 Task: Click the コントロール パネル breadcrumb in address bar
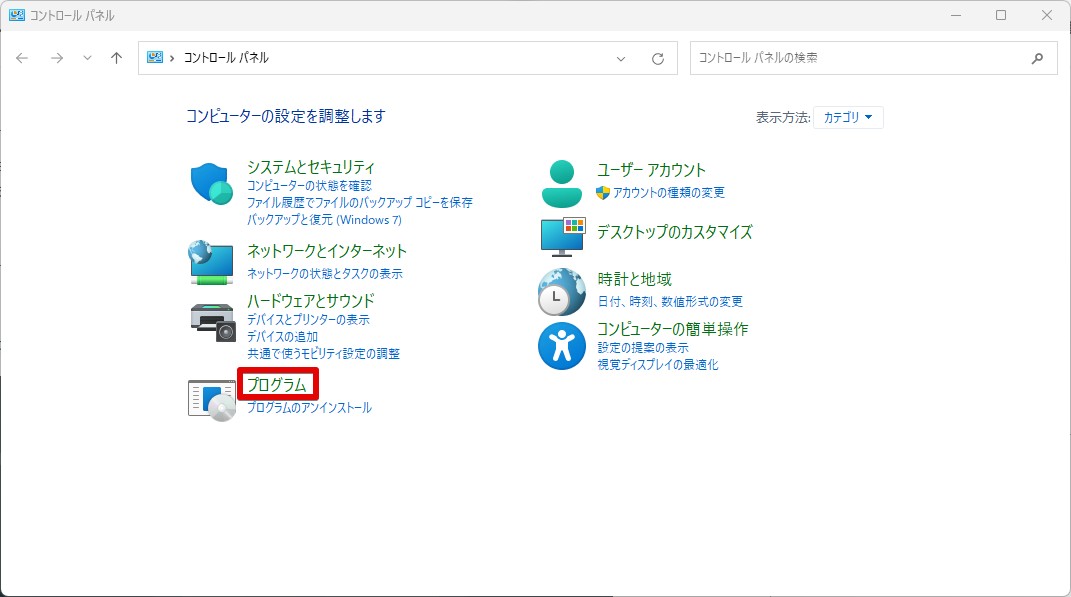[x=226, y=58]
